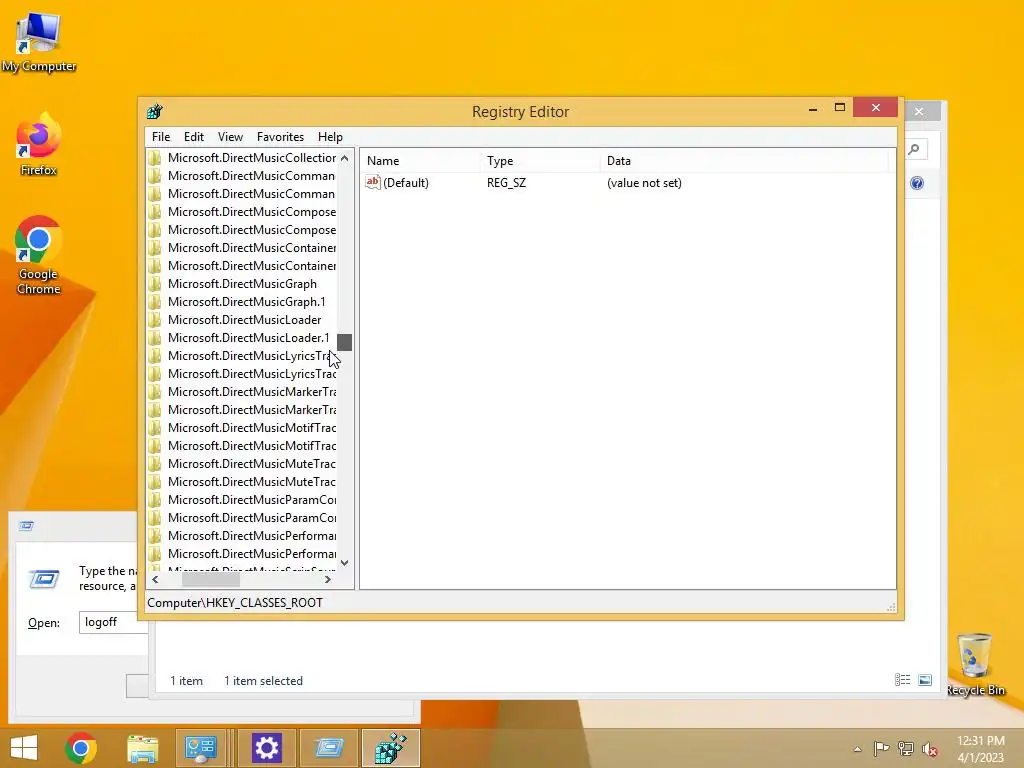Click the network tray icon
The image size is (1024, 768).
906,748
